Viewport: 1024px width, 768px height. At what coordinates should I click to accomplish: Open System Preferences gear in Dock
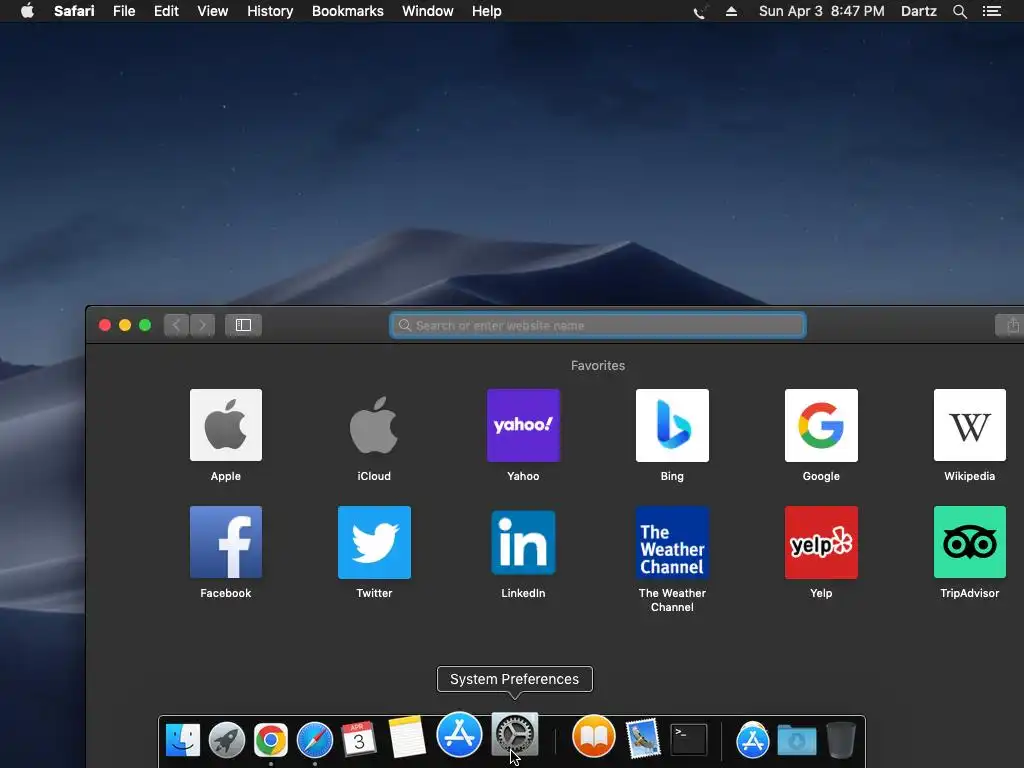(515, 735)
